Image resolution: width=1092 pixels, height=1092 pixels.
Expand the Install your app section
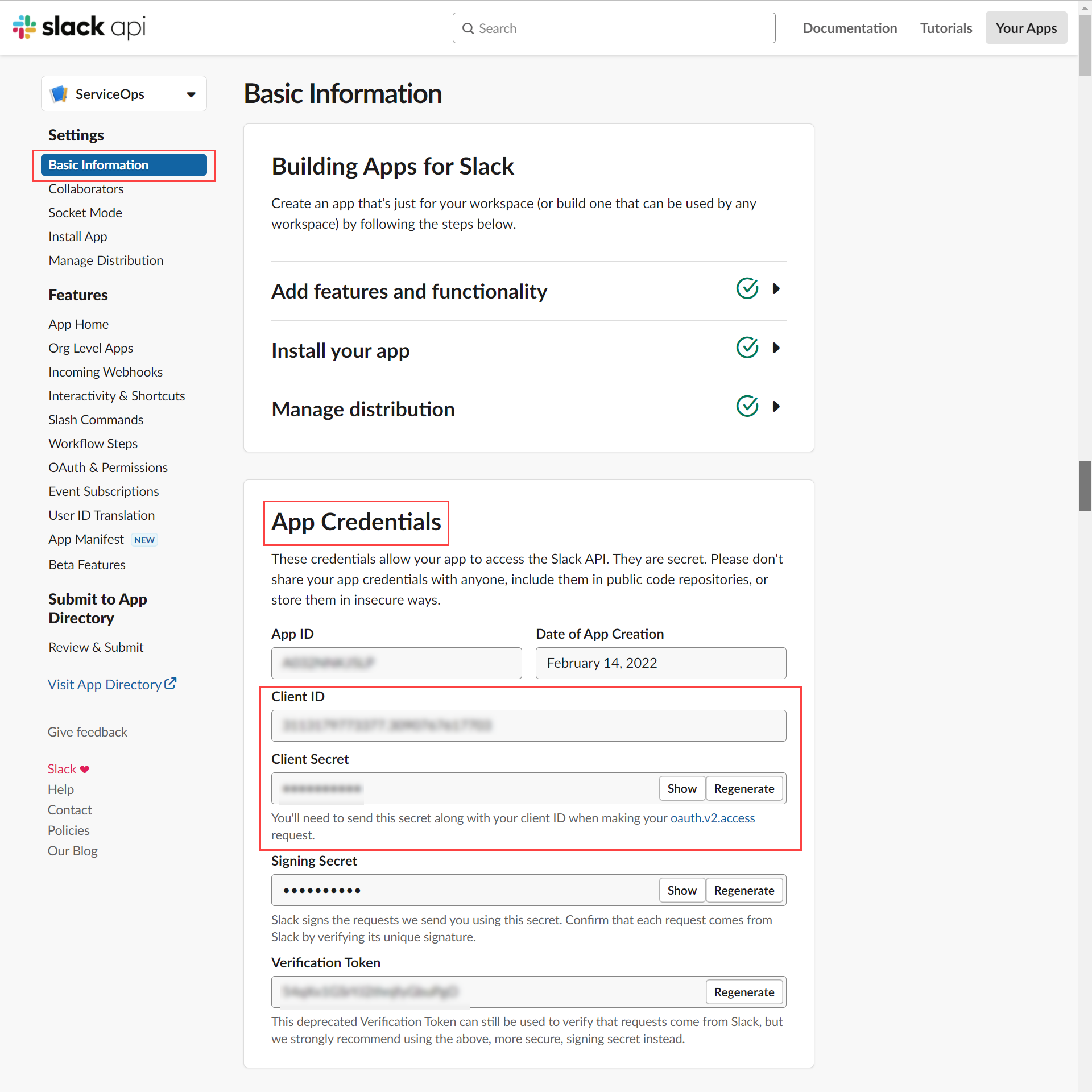coord(777,348)
